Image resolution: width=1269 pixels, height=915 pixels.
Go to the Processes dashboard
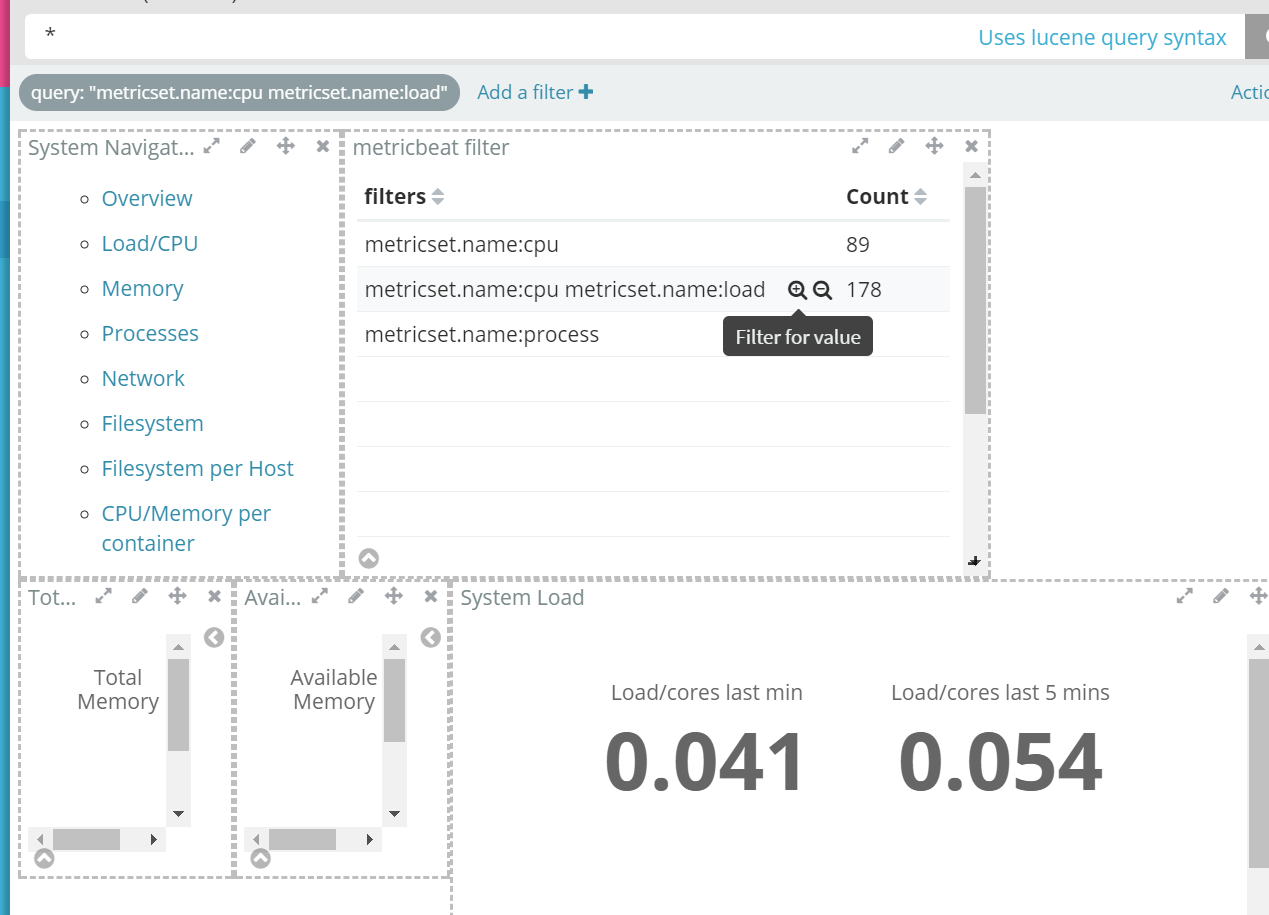[x=150, y=333]
